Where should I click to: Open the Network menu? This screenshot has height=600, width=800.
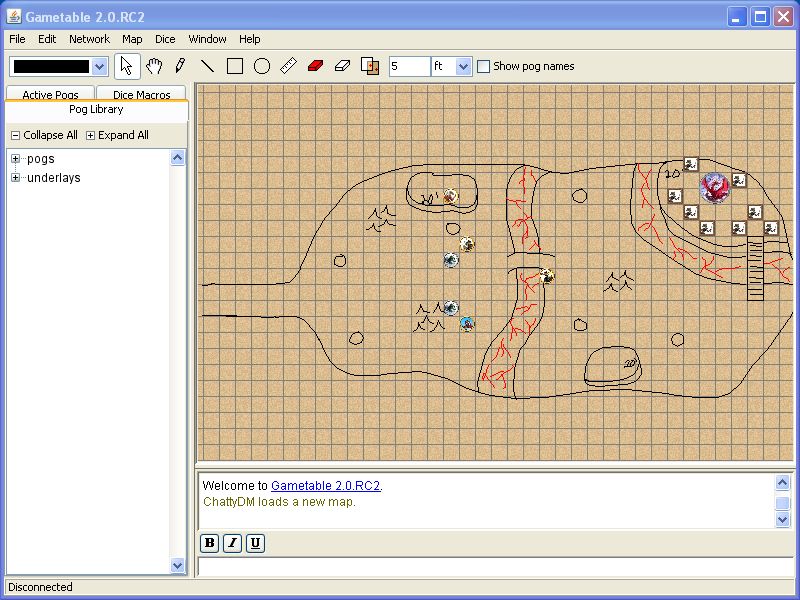click(x=89, y=39)
